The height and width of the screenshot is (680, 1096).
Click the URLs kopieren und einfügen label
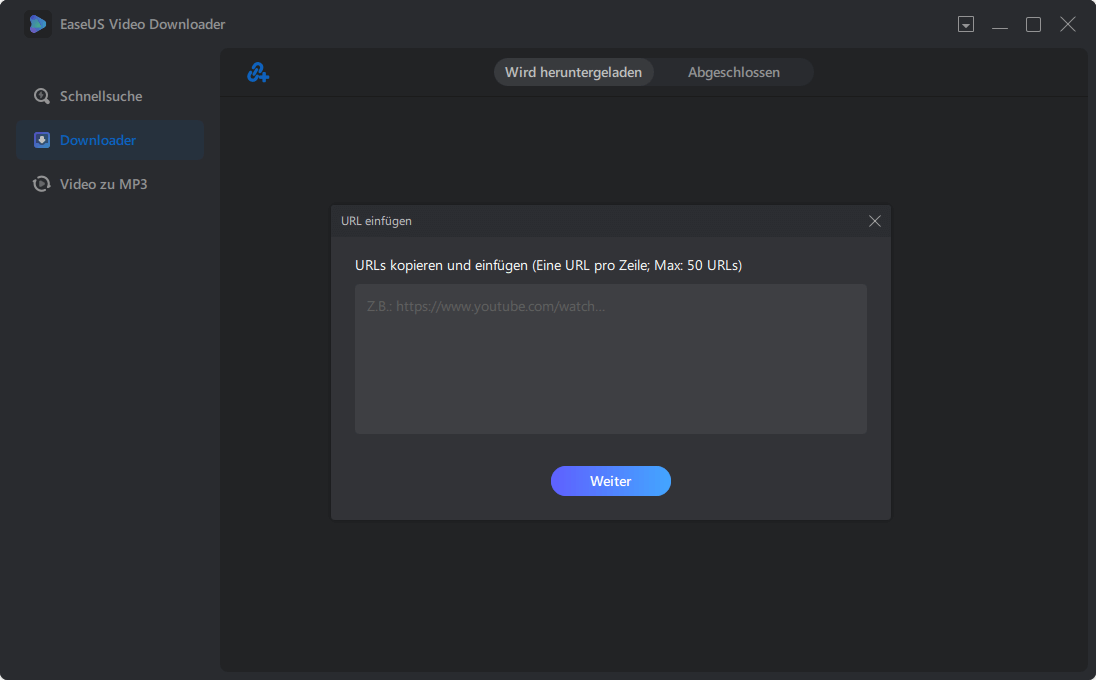pos(549,266)
